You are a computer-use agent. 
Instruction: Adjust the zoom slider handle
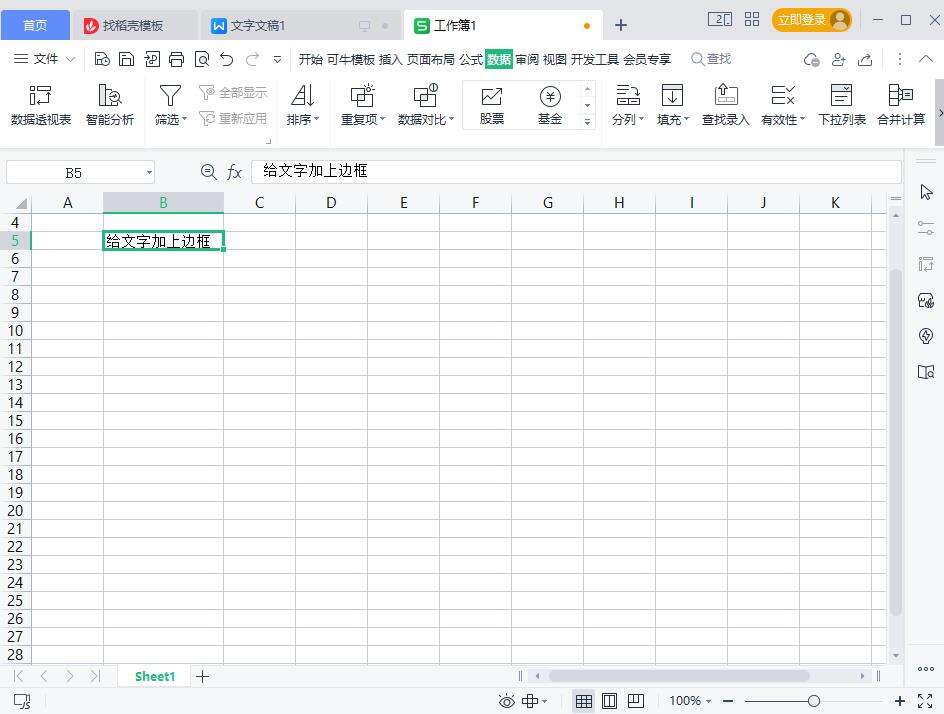814,701
